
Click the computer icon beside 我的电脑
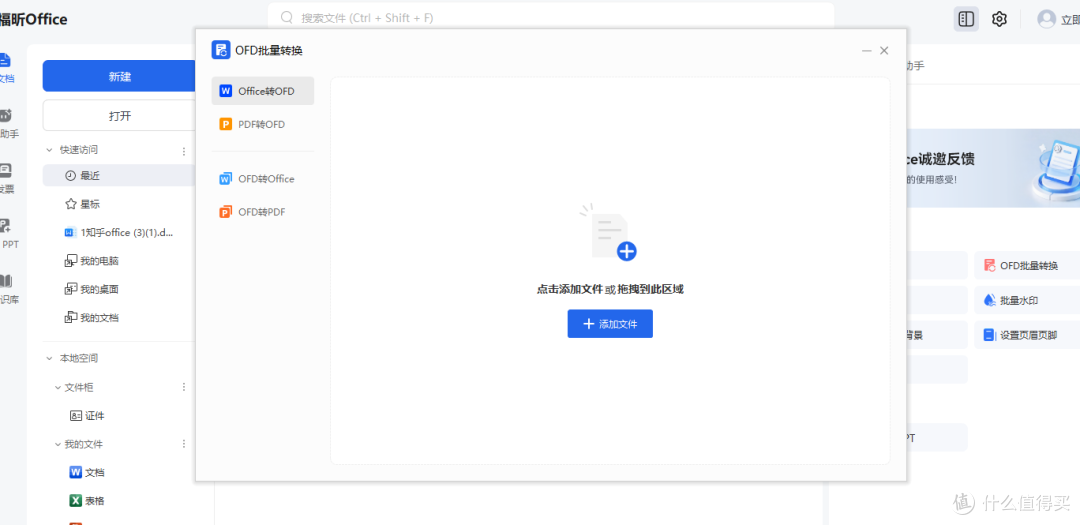point(70,261)
